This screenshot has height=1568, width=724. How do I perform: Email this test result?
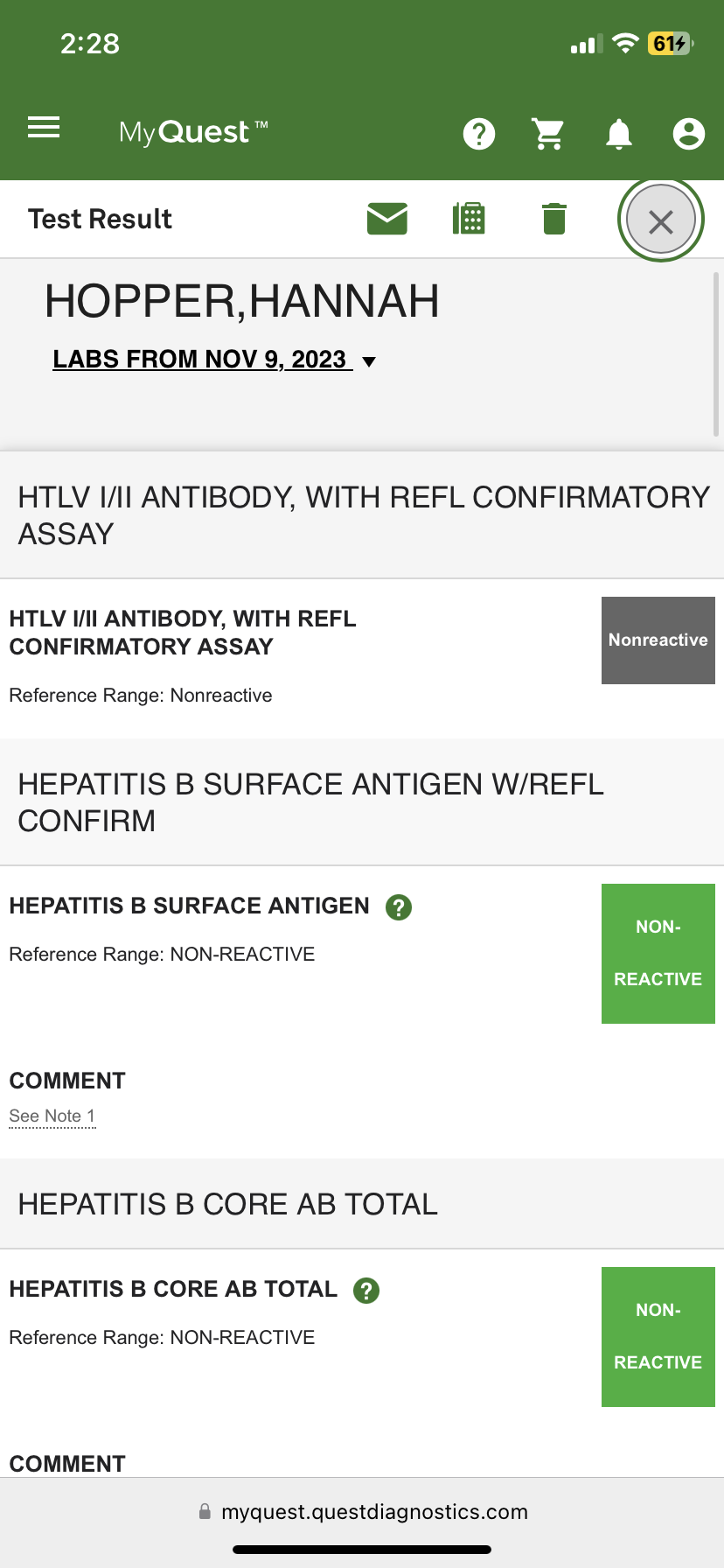(x=387, y=219)
